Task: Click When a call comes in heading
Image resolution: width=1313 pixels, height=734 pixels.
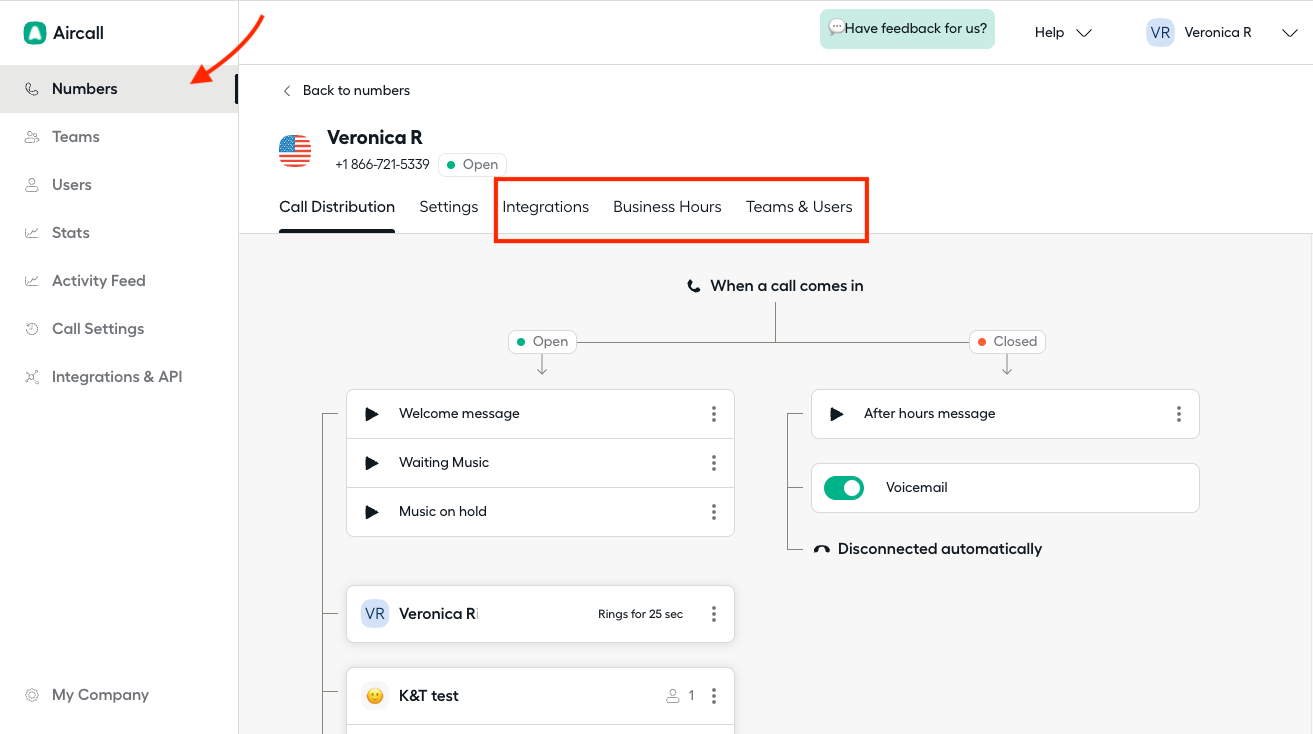Action: 787,286
